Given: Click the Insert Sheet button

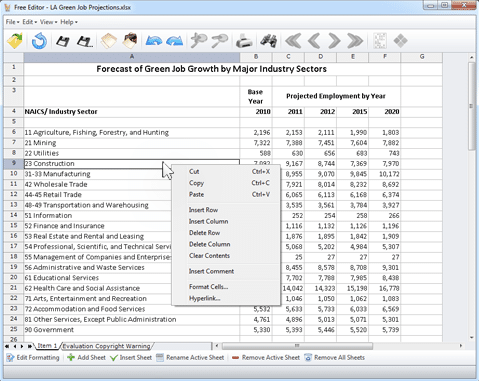Looking at the screenshot, I should [131, 358].
